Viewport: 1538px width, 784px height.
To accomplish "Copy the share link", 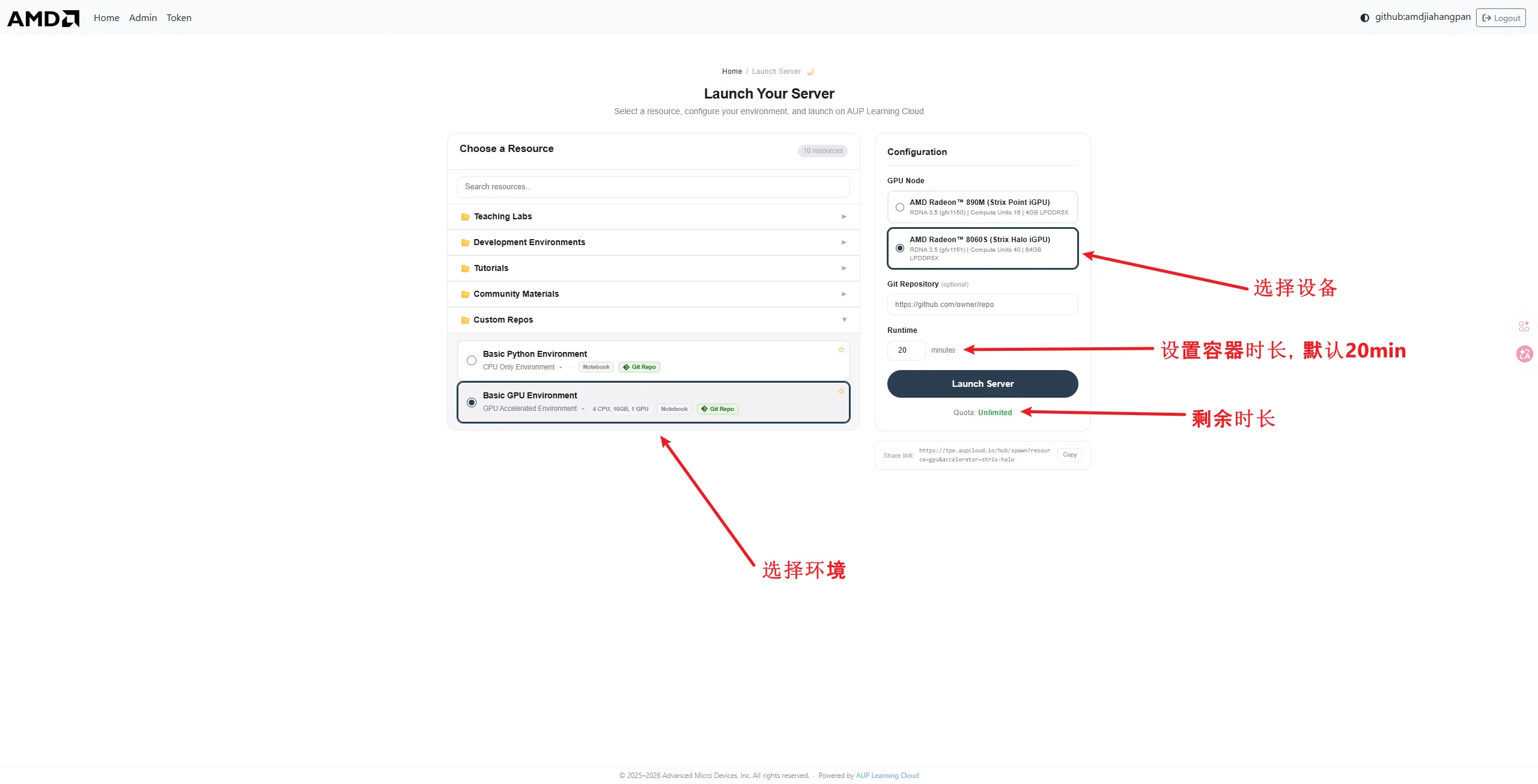I will tap(1069, 455).
